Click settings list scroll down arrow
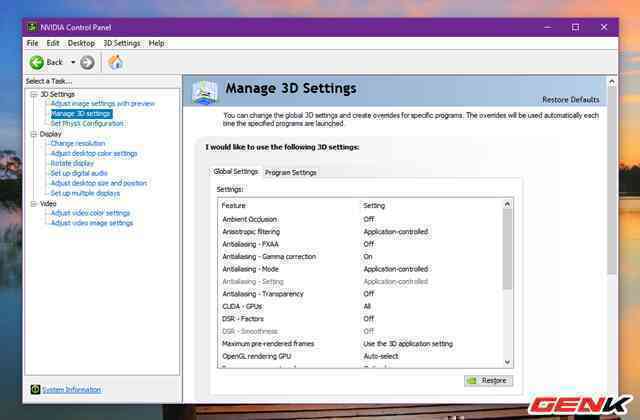The width and height of the screenshot is (640, 420). click(x=507, y=362)
